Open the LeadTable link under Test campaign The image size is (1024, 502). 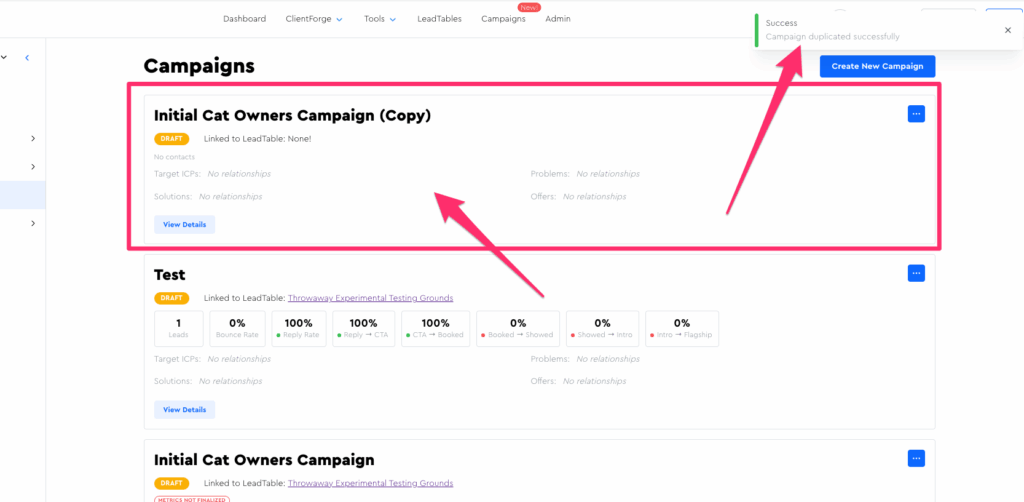pyautogui.click(x=370, y=298)
